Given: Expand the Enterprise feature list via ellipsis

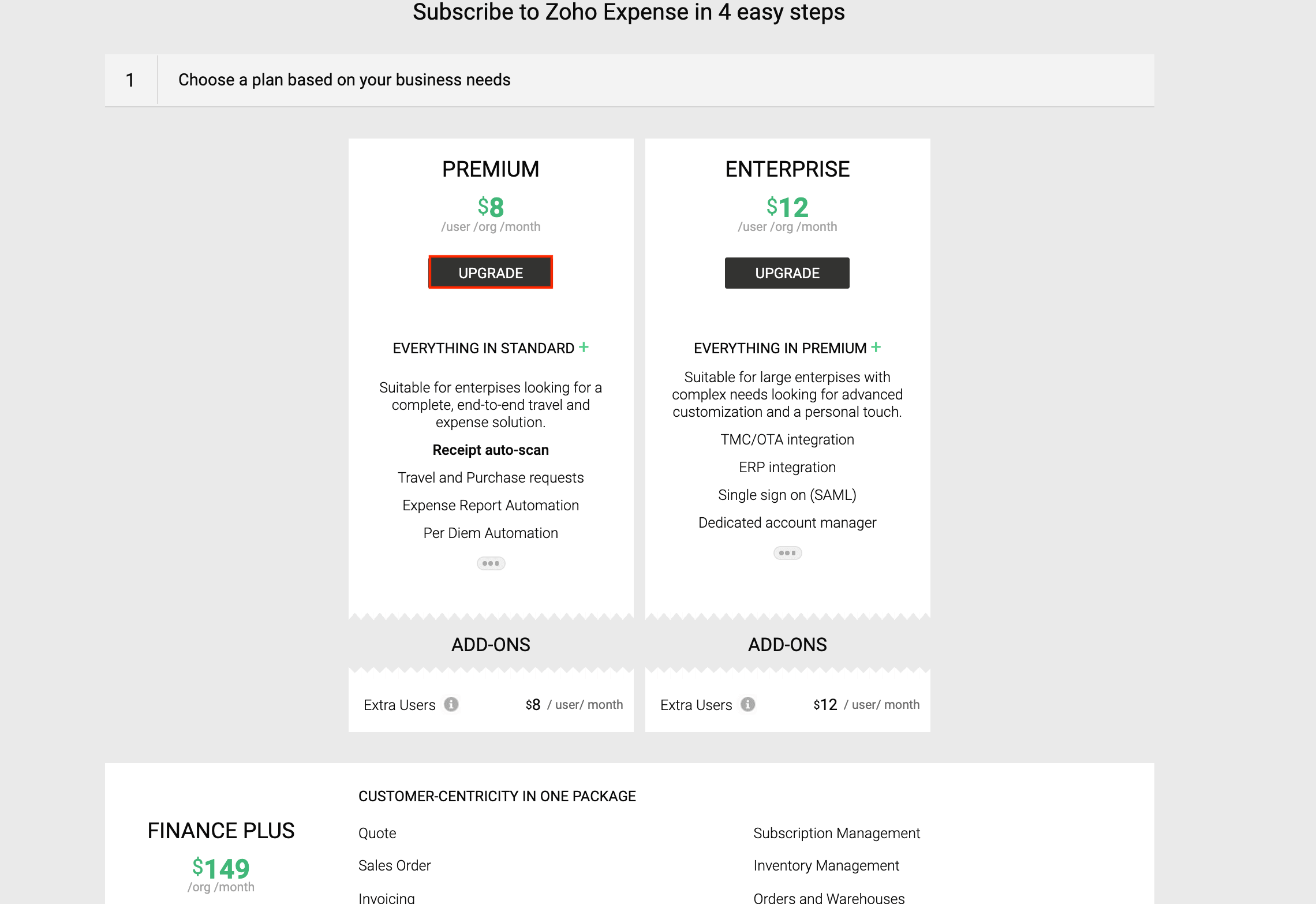Looking at the screenshot, I should pyautogui.click(x=787, y=552).
